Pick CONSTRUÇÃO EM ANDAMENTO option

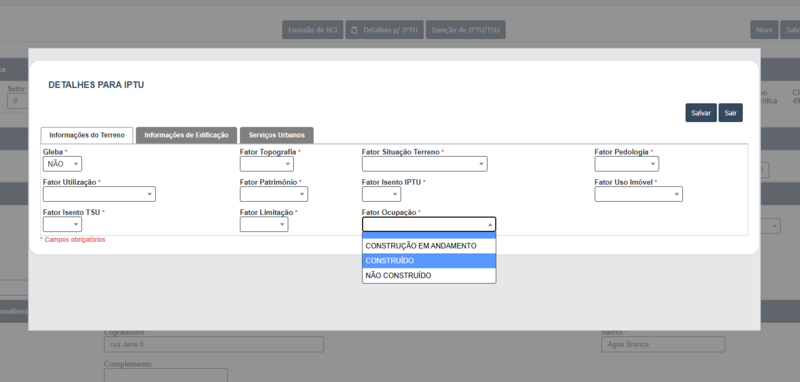click(429, 246)
